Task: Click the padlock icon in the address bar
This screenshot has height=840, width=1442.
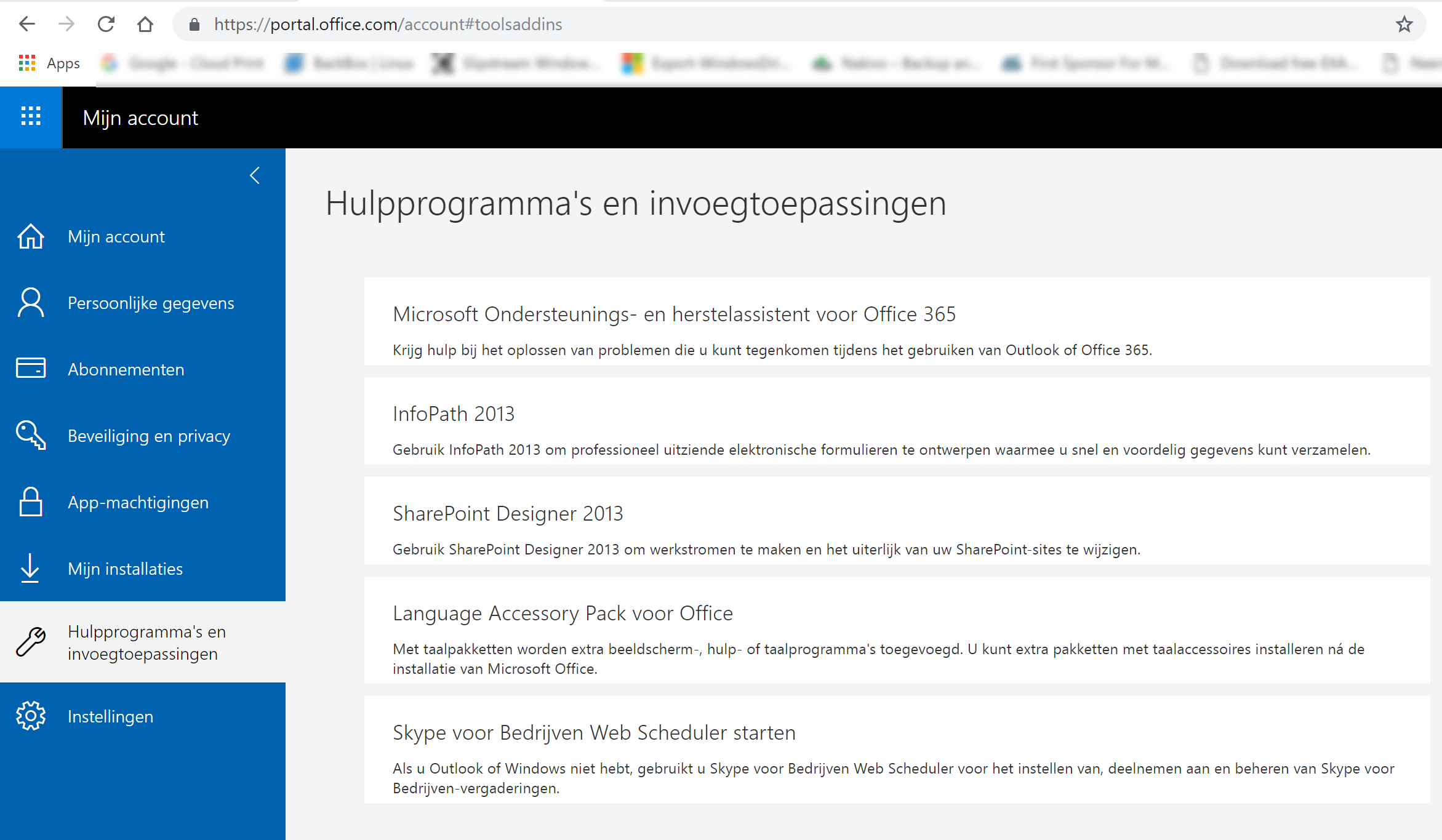Action: 194,24
